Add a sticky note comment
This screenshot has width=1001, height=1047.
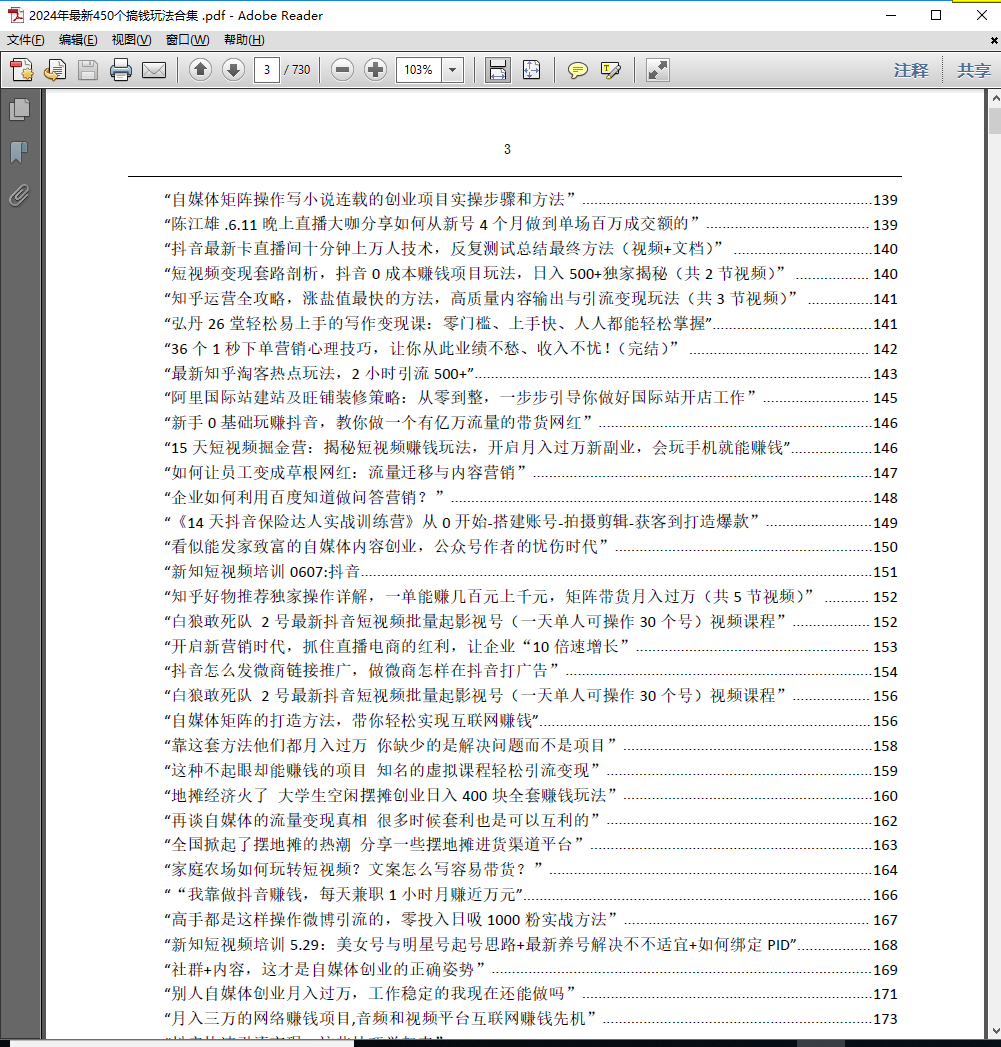tap(577, 70)
